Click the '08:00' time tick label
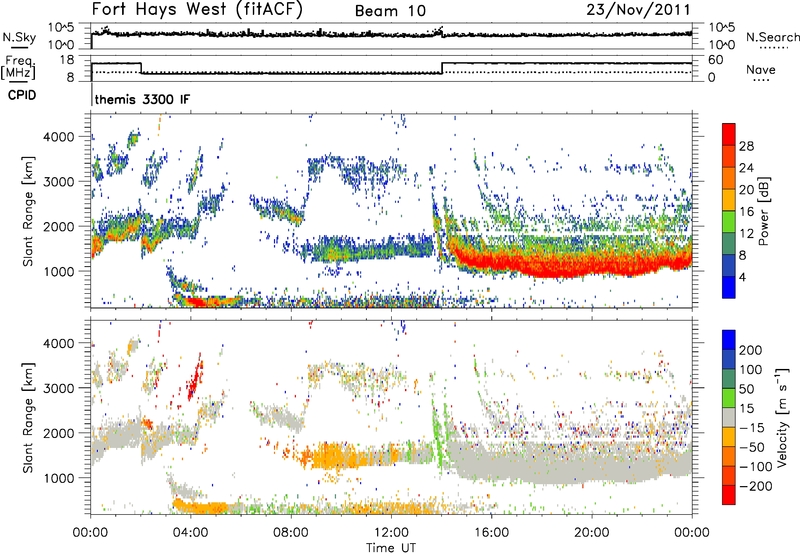The height and width of the screenshot is (554, 800). tap(291, 533)
